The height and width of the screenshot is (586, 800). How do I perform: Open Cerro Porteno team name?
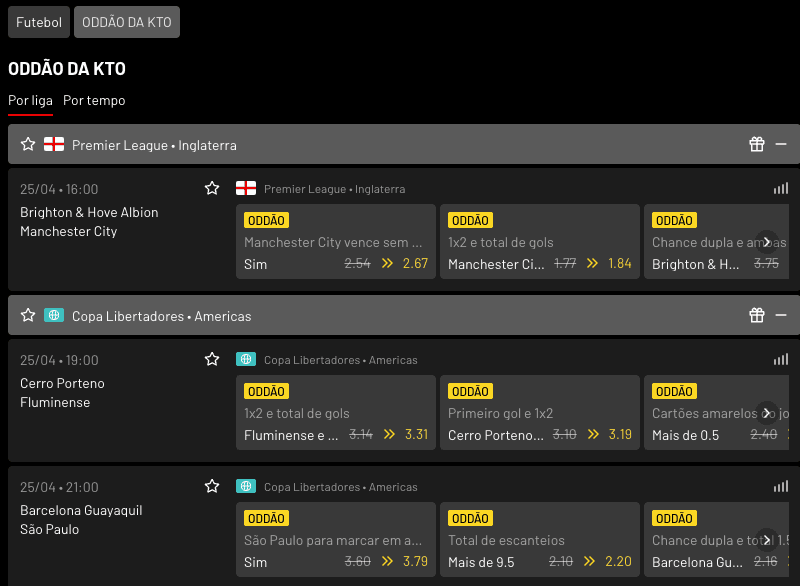pos(62,383)
